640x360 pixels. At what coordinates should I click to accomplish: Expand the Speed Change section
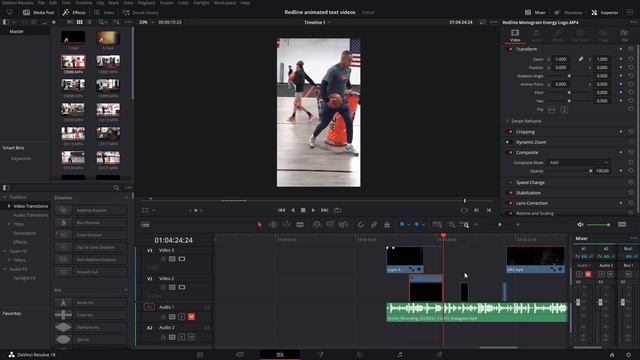coord(530,182)
